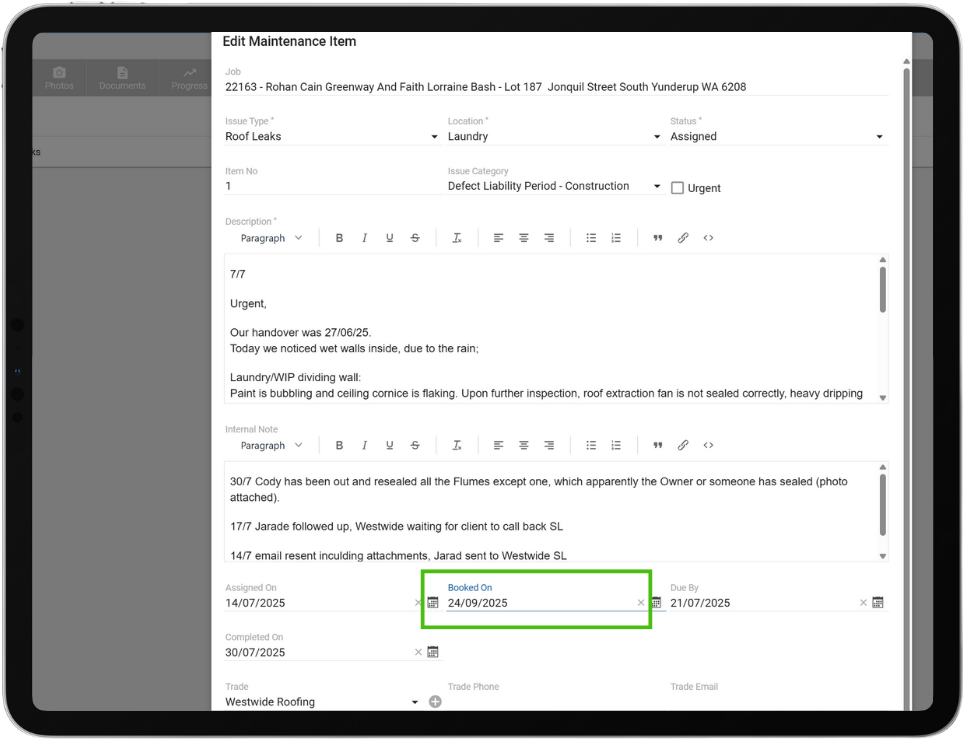Open calendar picker for Completed On date
This screenshot has width=966, height=741.
(x=433, y=652)
